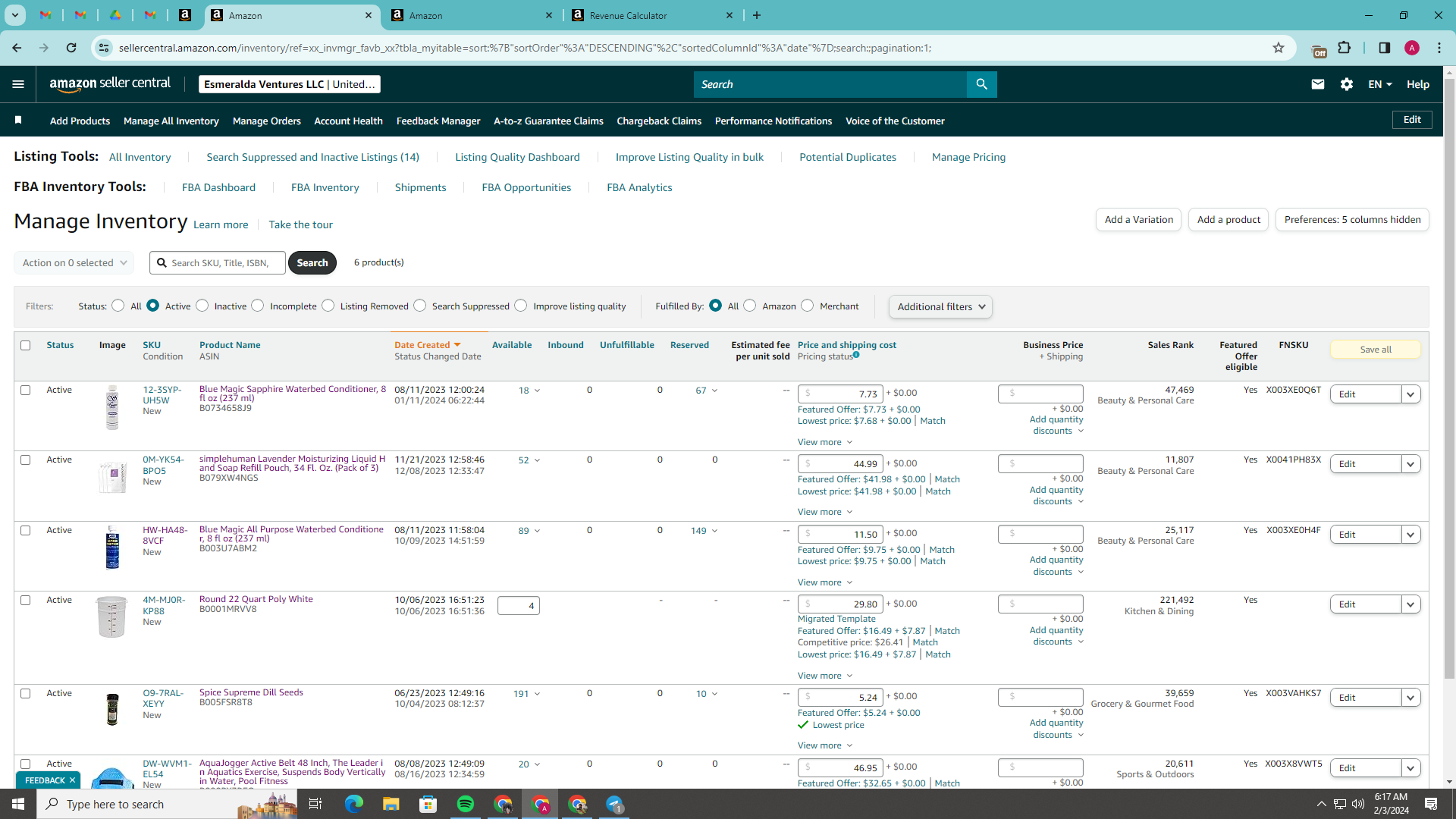The image size is (1456, 819).
Task: Expand available quantity 89 chevron
Action: 537,531
